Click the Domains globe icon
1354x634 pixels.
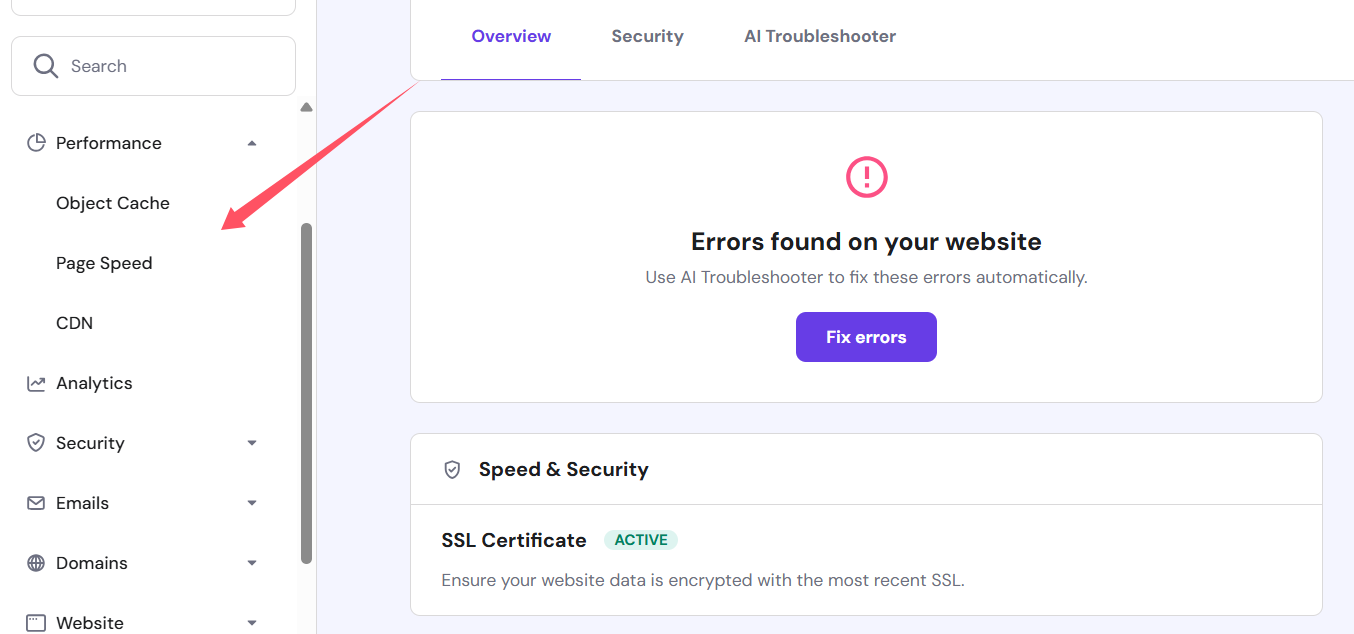[36, 563]
